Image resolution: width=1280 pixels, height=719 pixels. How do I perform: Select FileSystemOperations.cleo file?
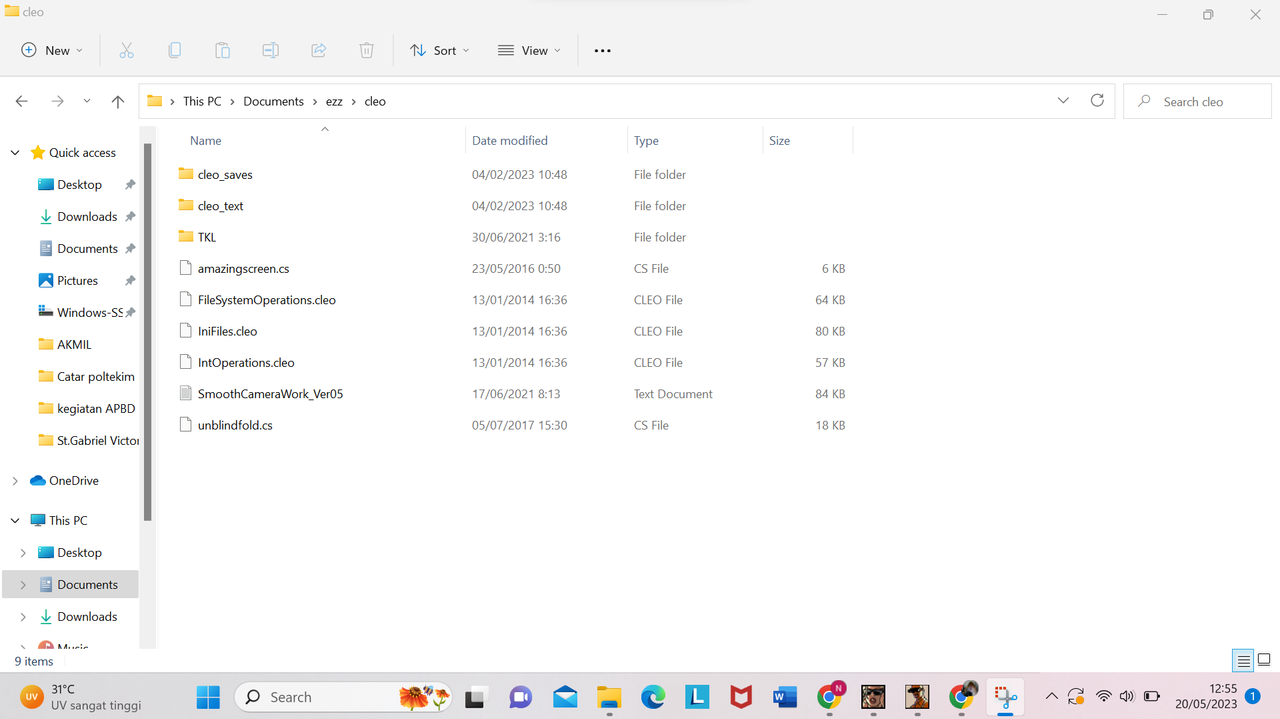point(266,300)
